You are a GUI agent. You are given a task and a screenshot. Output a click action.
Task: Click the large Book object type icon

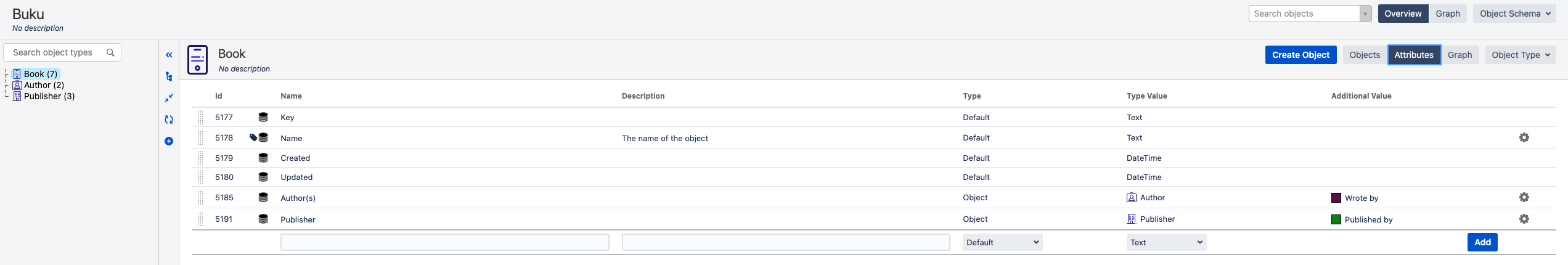[197, 60]
